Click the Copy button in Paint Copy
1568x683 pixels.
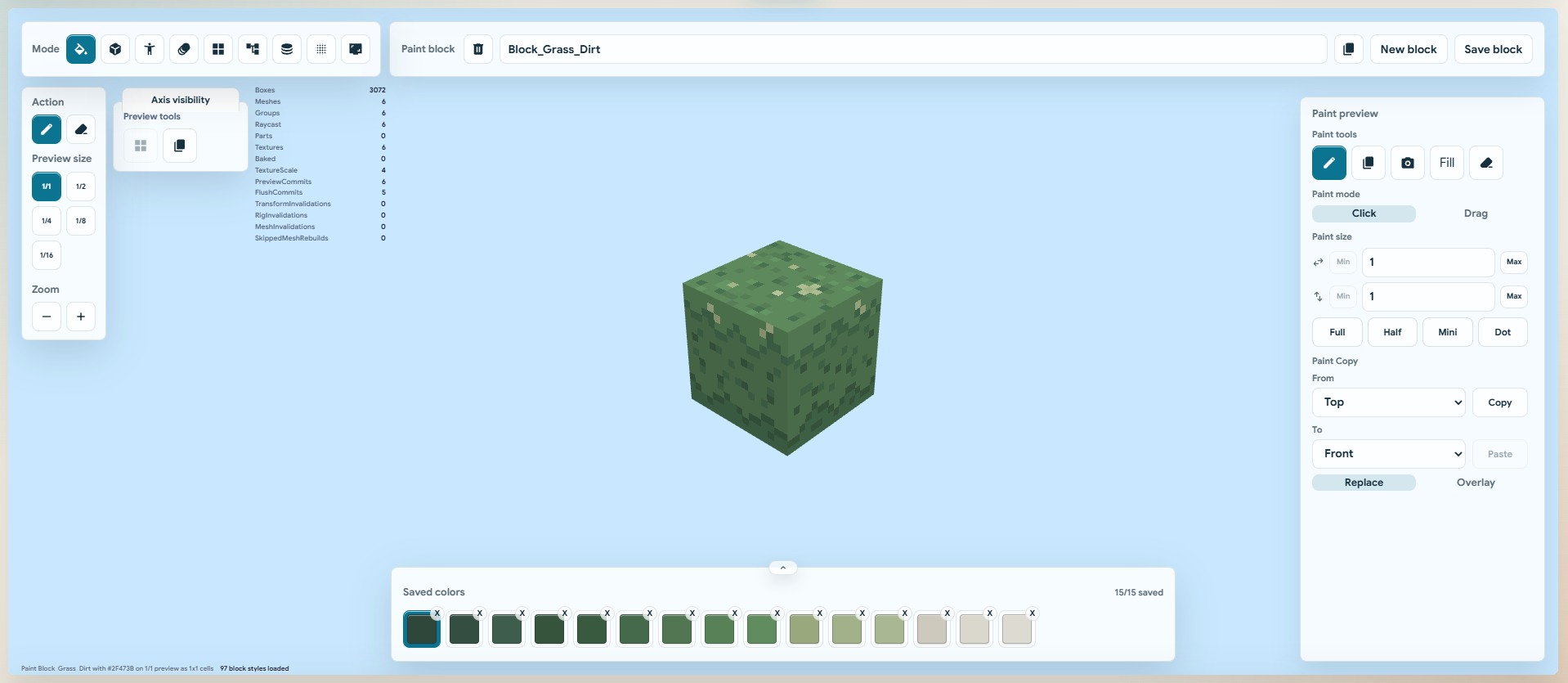pos(1500,402)
